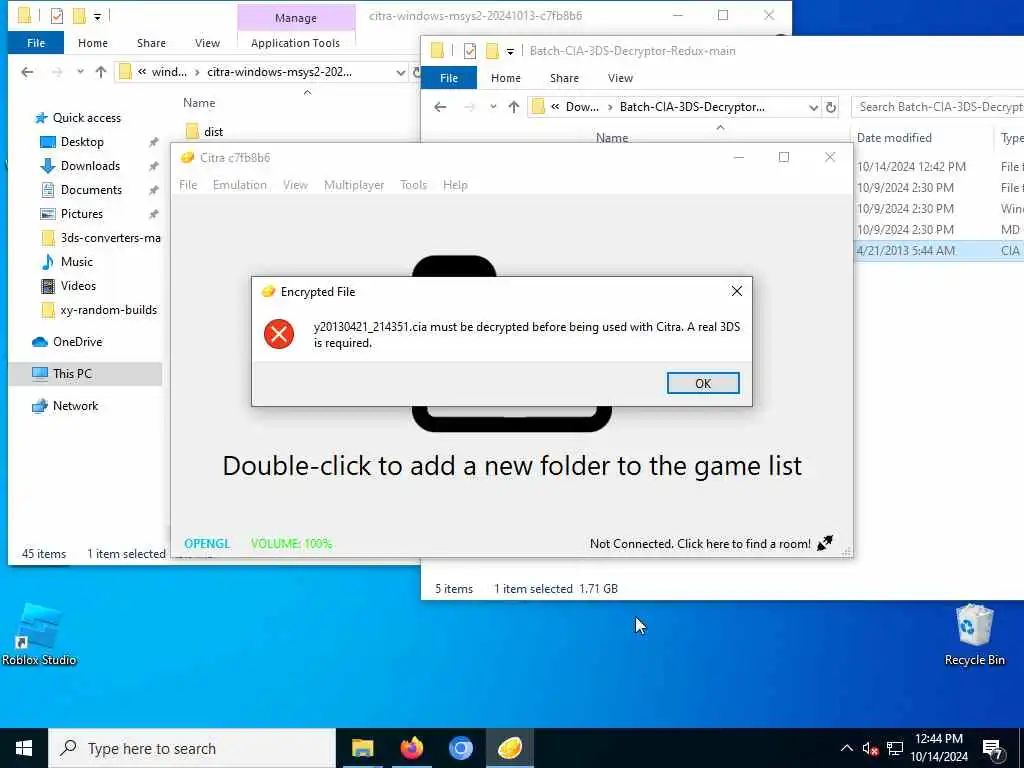Open View tab in citra-windows Explorer window
Screen dimensions: 1024x768
coord(207,43)
